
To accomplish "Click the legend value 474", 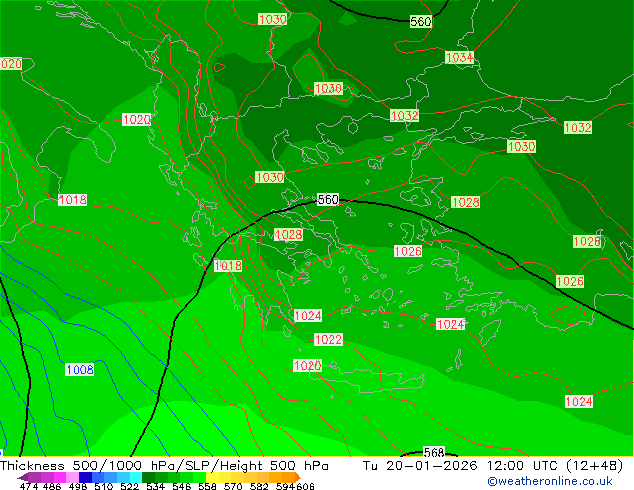I will (29, 486).
